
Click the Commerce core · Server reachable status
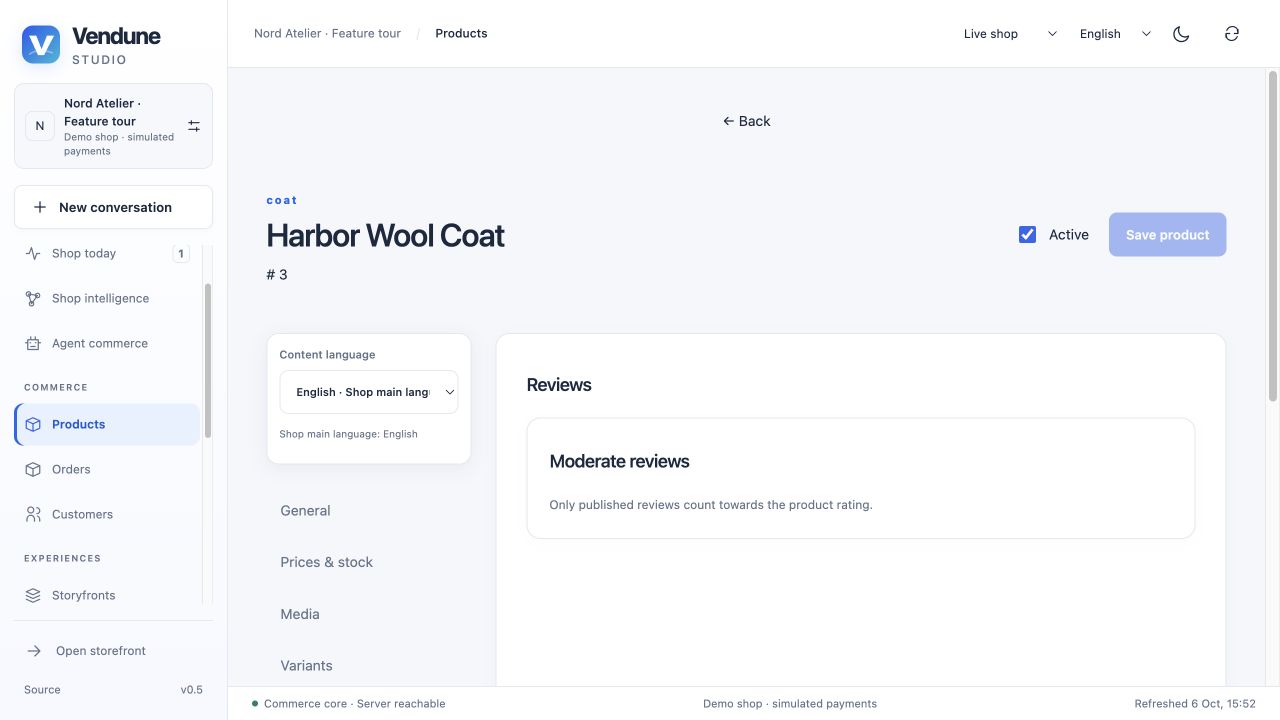pyautogui.click(x=349, y=704)
